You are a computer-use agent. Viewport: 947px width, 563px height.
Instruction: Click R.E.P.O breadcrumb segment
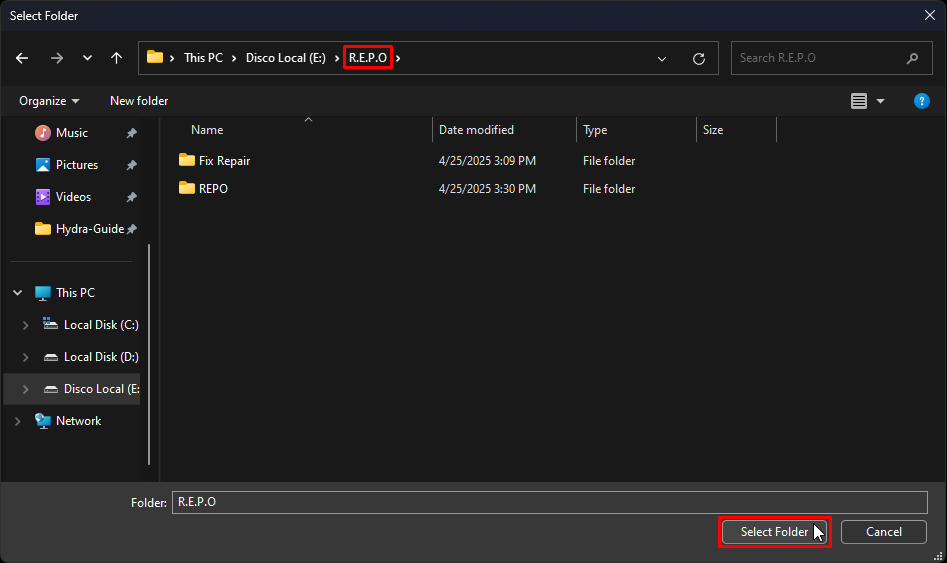[368, 58]
